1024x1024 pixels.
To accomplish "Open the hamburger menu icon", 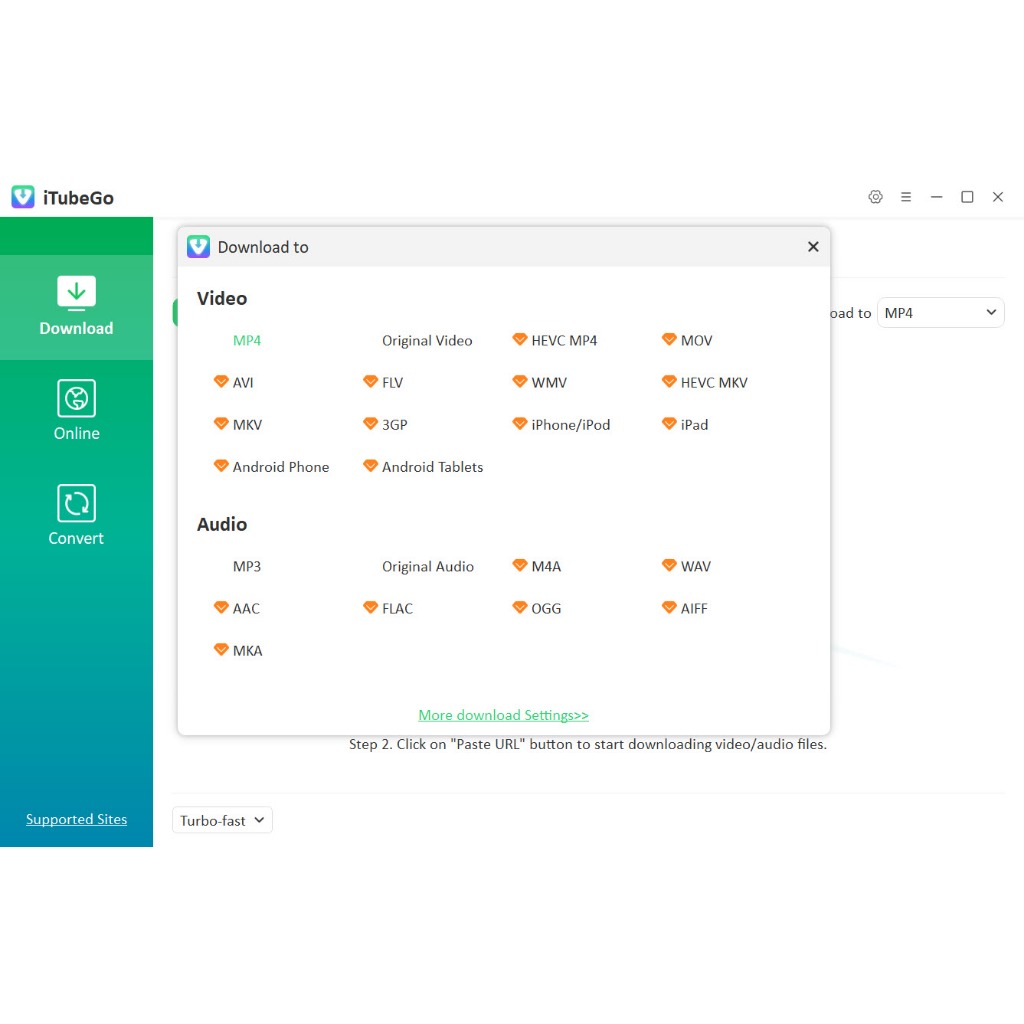I will click(906, 197).
